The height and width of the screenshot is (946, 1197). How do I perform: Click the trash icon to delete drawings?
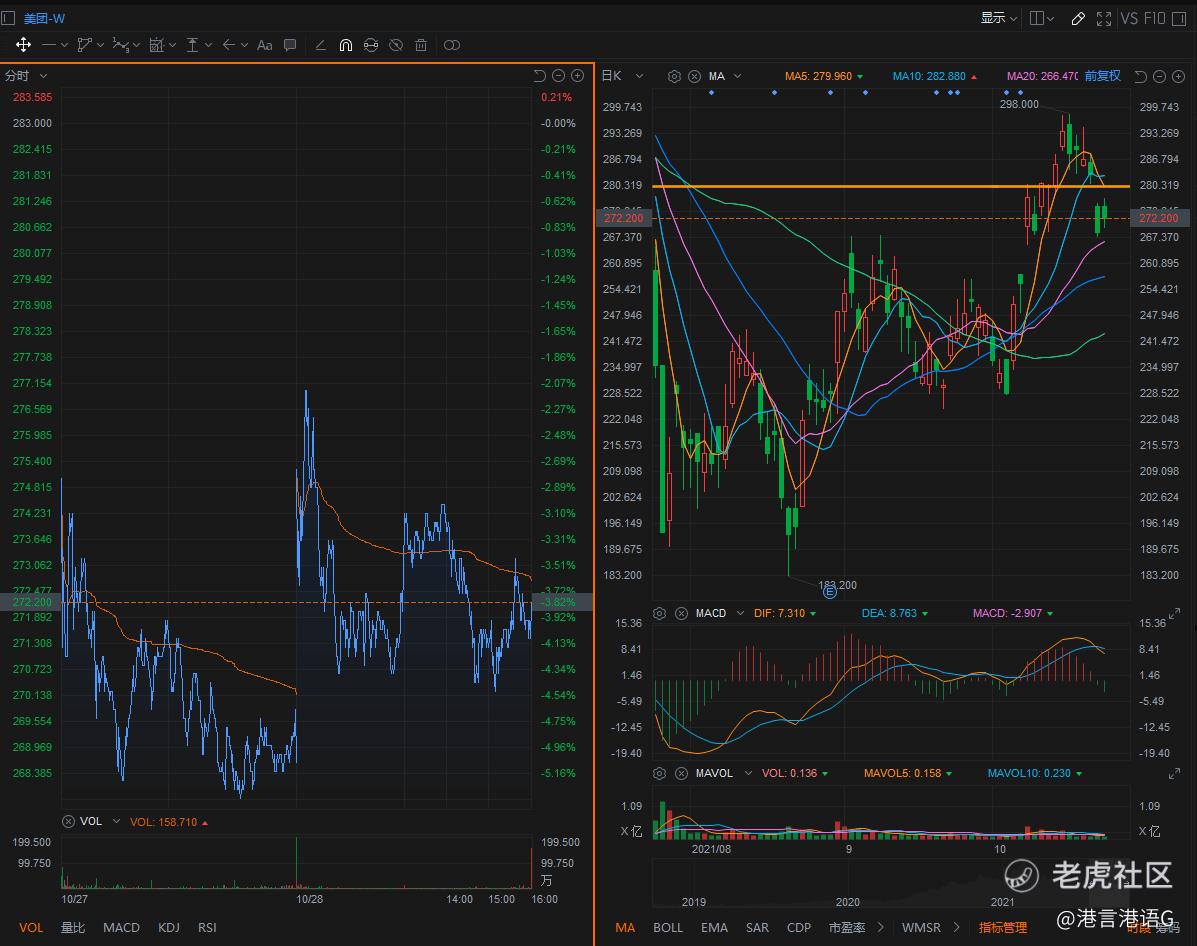[x=421, y=45]
